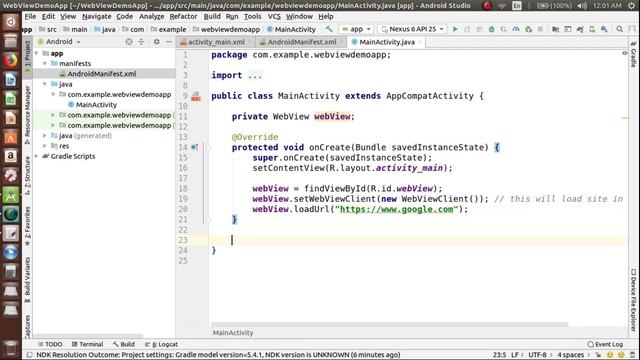Click editor horizontal scrollbar
This screenshot has width=640, height=360.
pos(389,324)
